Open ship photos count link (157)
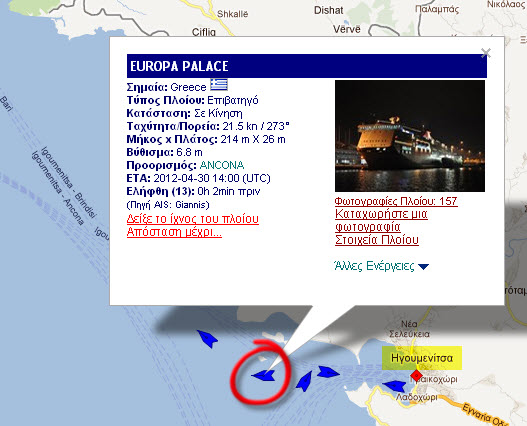The width and height of the screenshot is (527, 426). [x=396, y=201]
